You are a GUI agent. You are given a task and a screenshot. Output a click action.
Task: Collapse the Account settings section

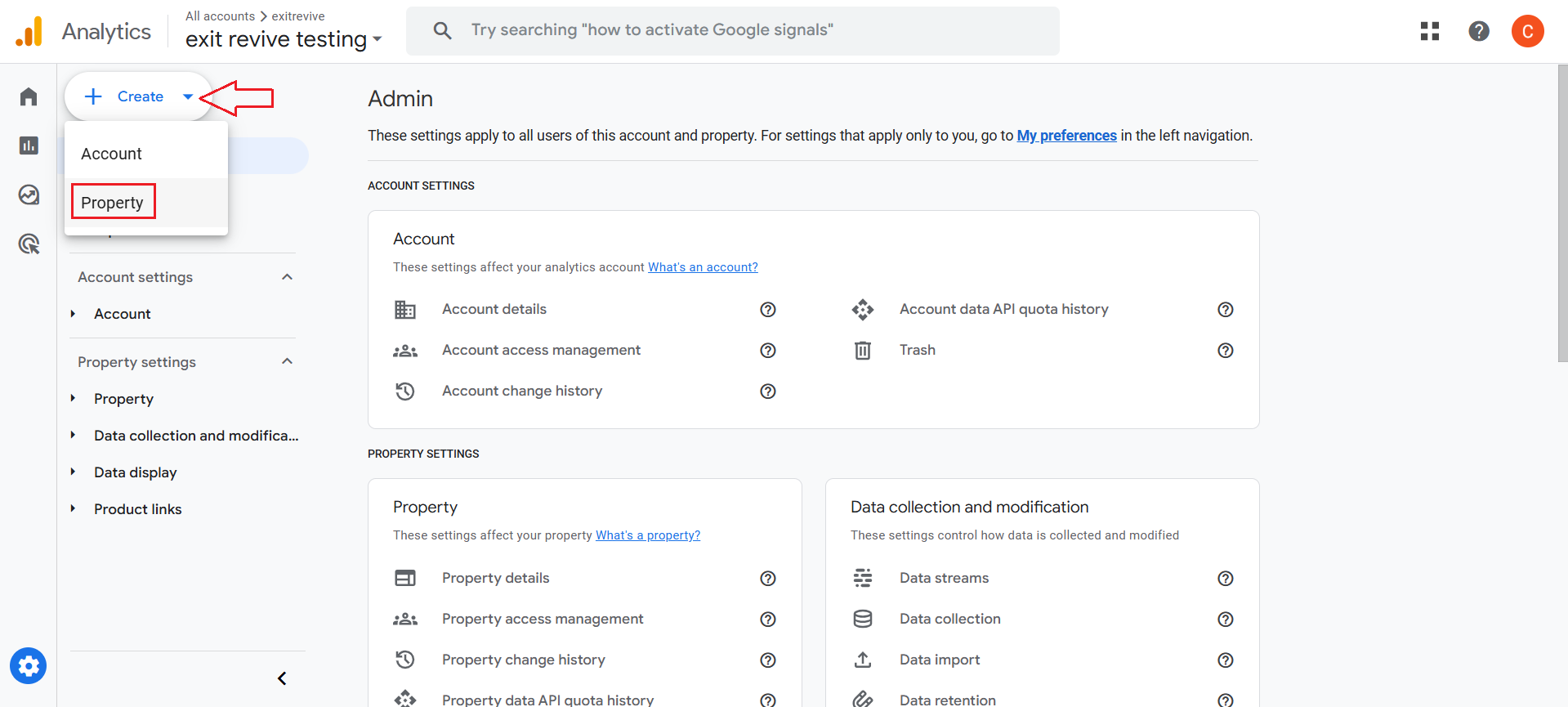tap(287, 277)
